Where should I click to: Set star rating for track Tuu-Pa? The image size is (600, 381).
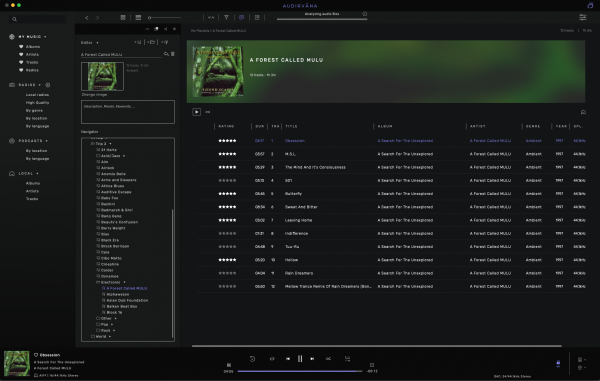click(227, 247)
